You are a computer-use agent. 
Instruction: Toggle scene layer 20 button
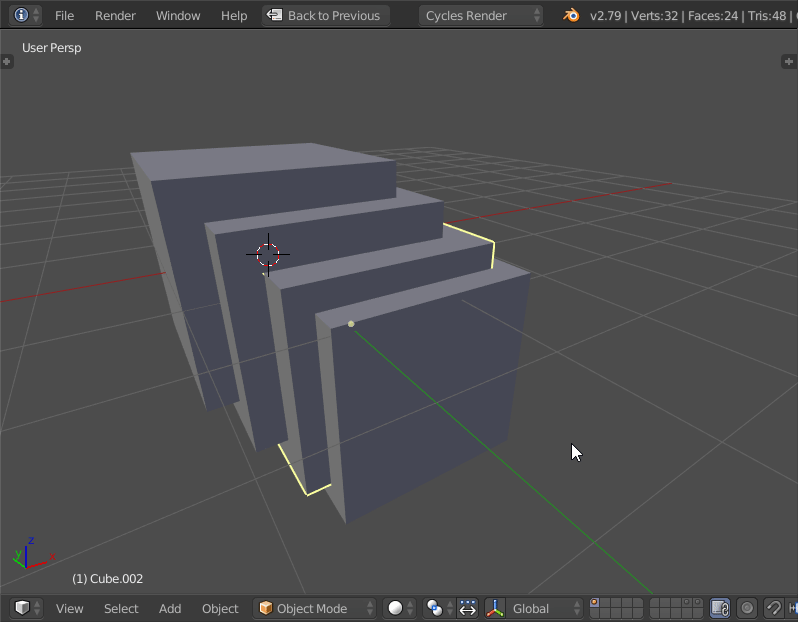698,613
